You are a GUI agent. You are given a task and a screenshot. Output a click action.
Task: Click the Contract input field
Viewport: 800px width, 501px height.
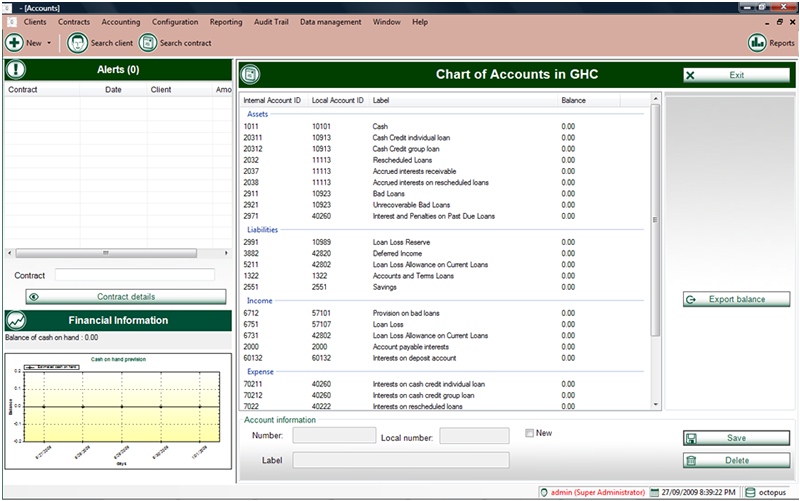point(134,275)
